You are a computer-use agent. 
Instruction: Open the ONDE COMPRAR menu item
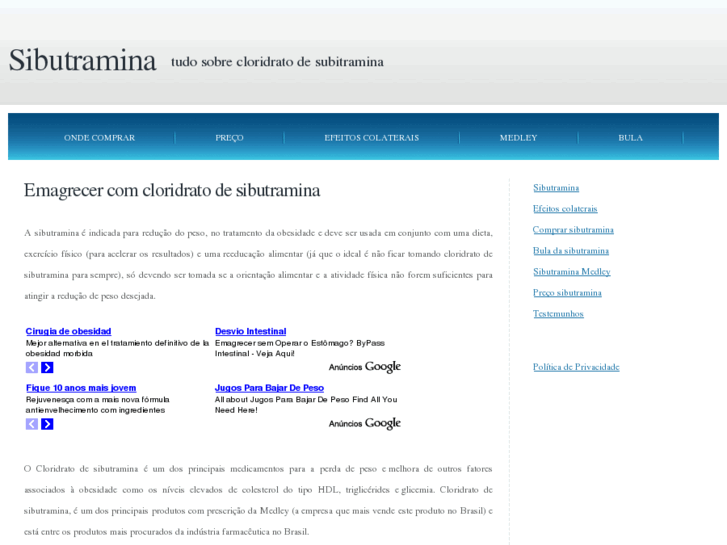pos(100,138)
